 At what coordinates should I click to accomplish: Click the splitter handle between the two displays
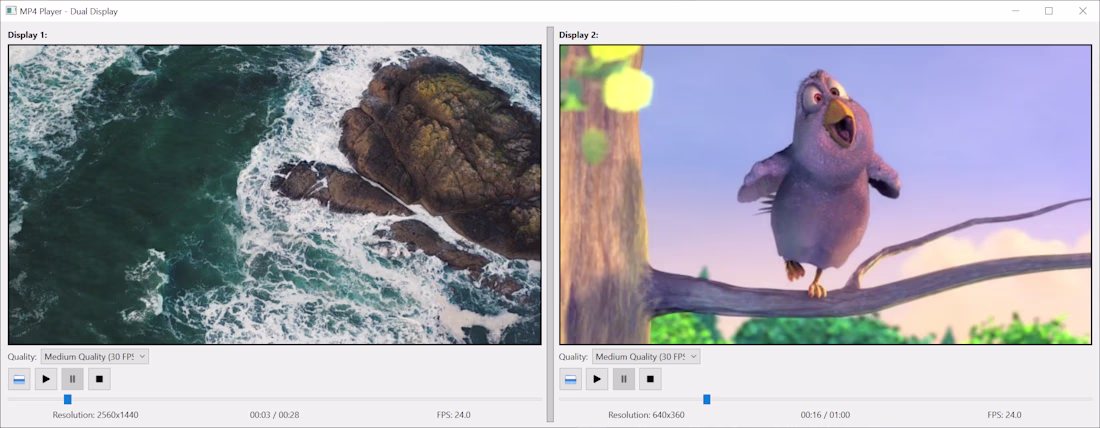tap(550, 225)
